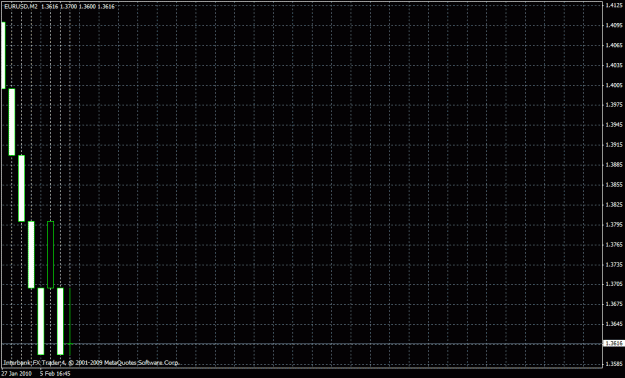Select the hollow green bullish candle
Screen dimensions: 625x378
50,254
